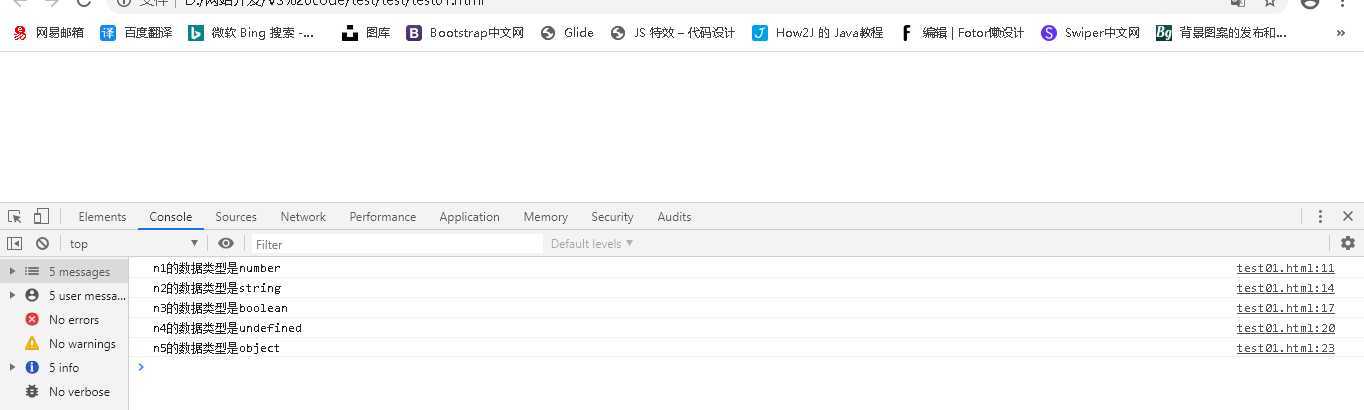Select log text n2的数据类型是string

pos(216,288)
